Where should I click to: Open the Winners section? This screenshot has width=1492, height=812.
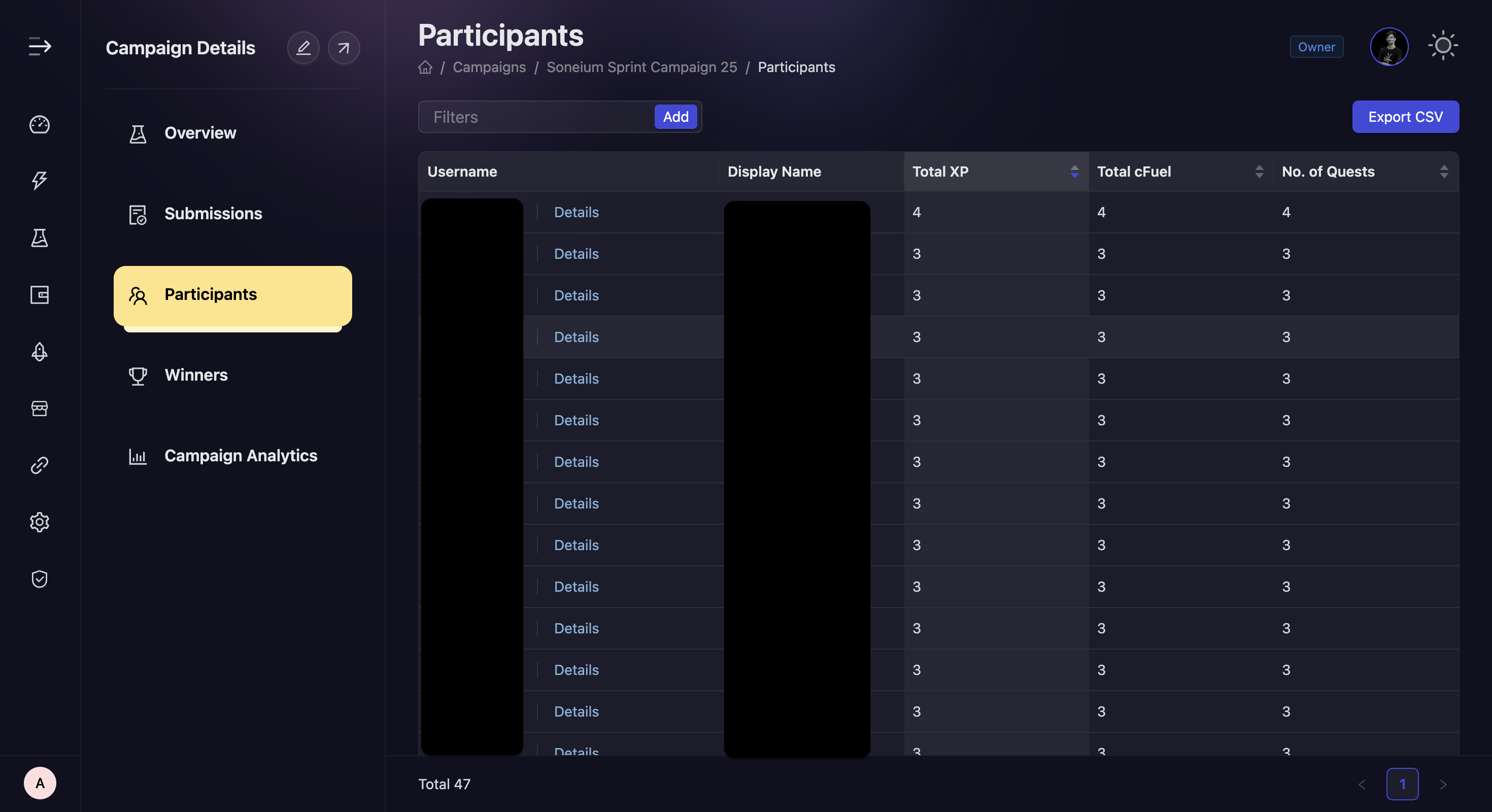tap(196, 375)
